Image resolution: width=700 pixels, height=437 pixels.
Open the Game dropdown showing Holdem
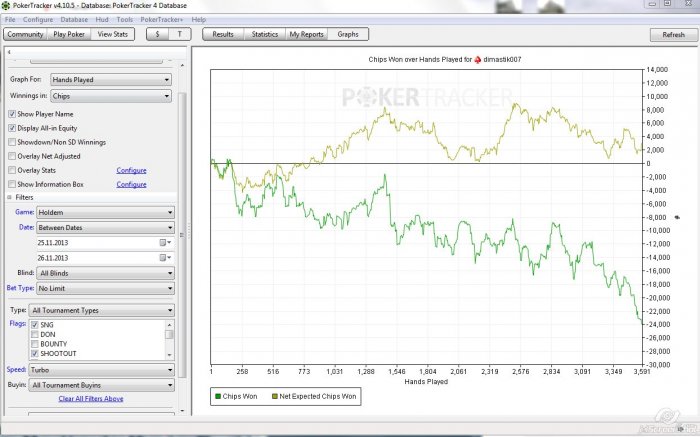105,212
